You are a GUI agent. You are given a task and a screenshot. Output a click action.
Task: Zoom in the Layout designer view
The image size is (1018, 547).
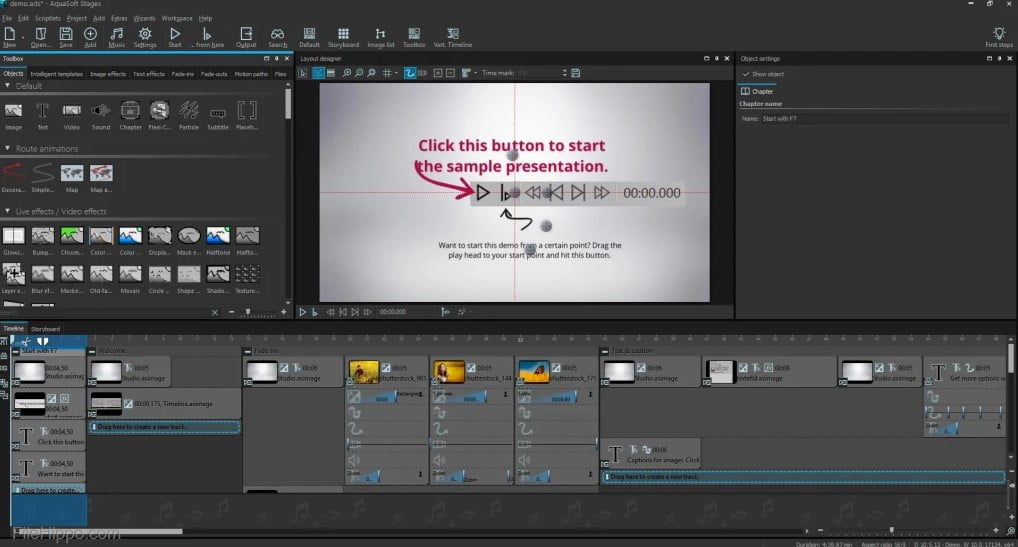347,73
